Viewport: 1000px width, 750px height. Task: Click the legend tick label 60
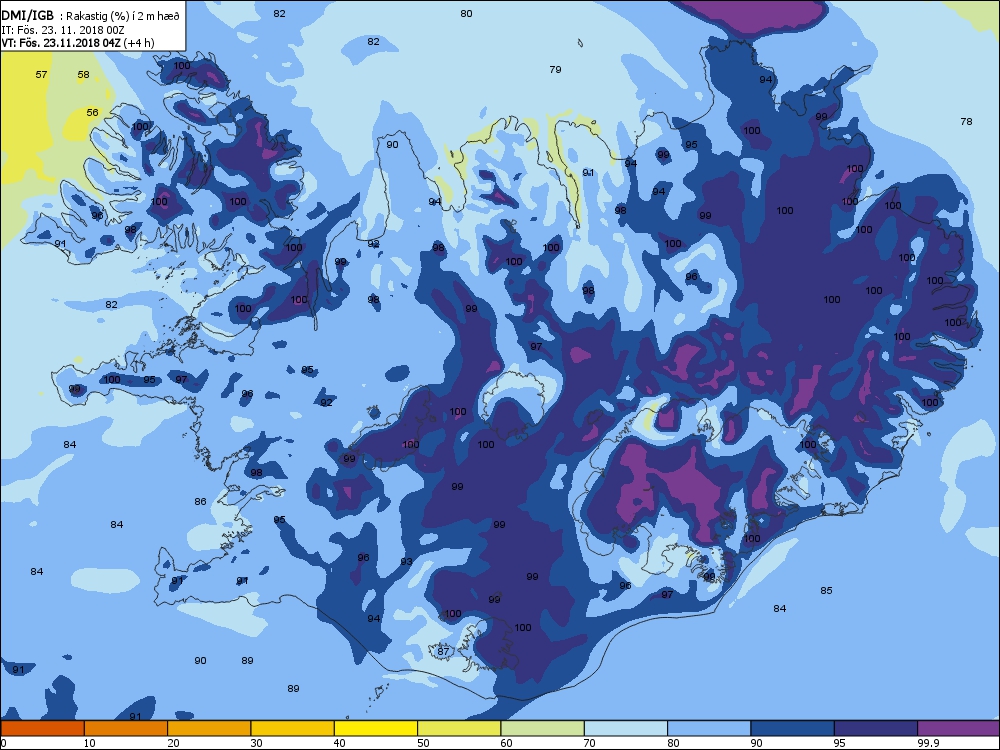point(506,743)
